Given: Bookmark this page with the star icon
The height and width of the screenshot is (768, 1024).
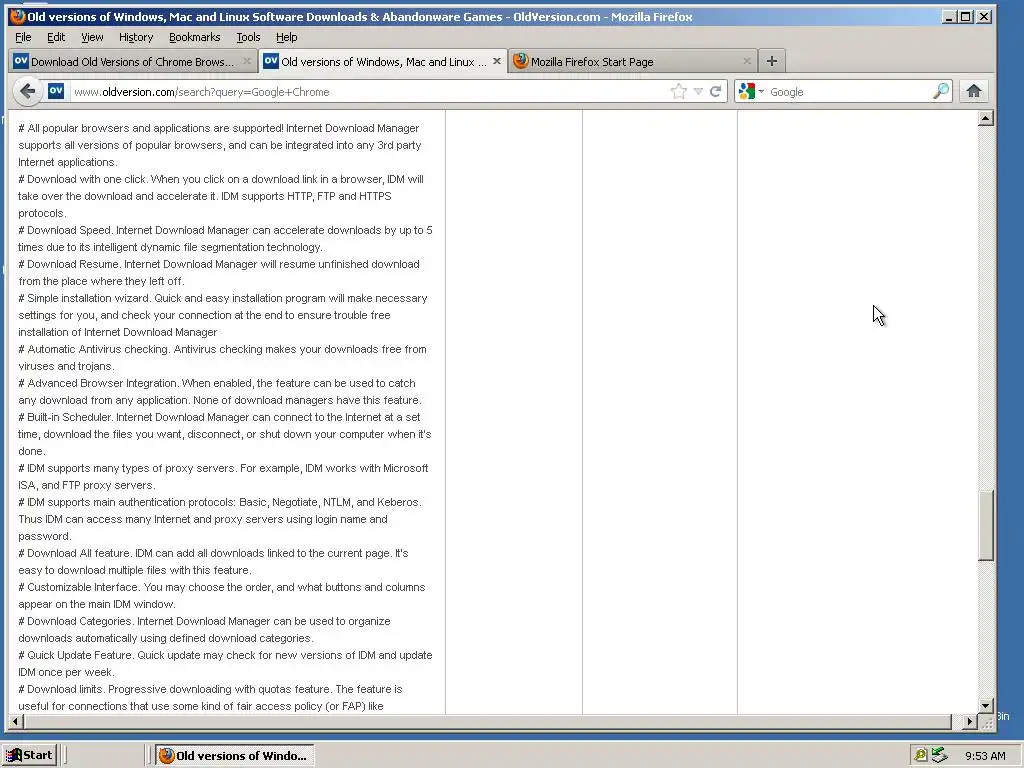Looking at the screenshot, I should (x=679, y=91).
